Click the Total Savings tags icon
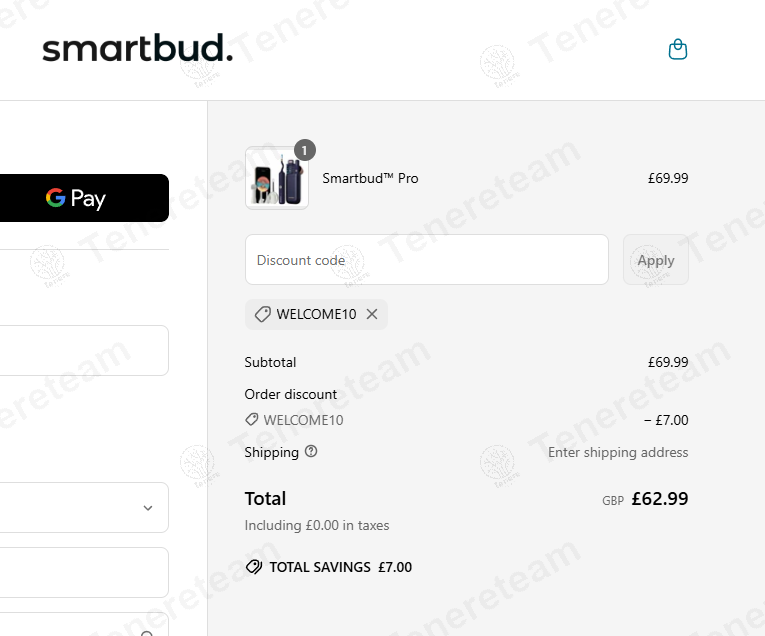765x636 pixels. pyautogui.click(x=254, y=567)
